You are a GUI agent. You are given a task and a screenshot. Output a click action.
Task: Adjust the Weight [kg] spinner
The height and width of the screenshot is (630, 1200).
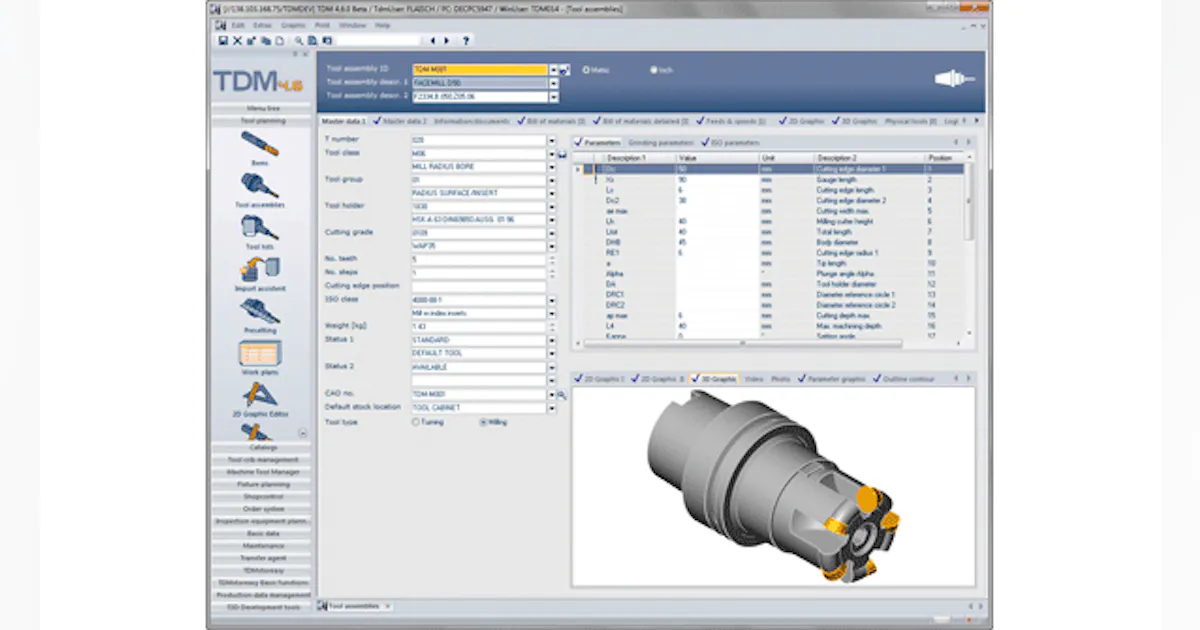(x=551, y=326)
